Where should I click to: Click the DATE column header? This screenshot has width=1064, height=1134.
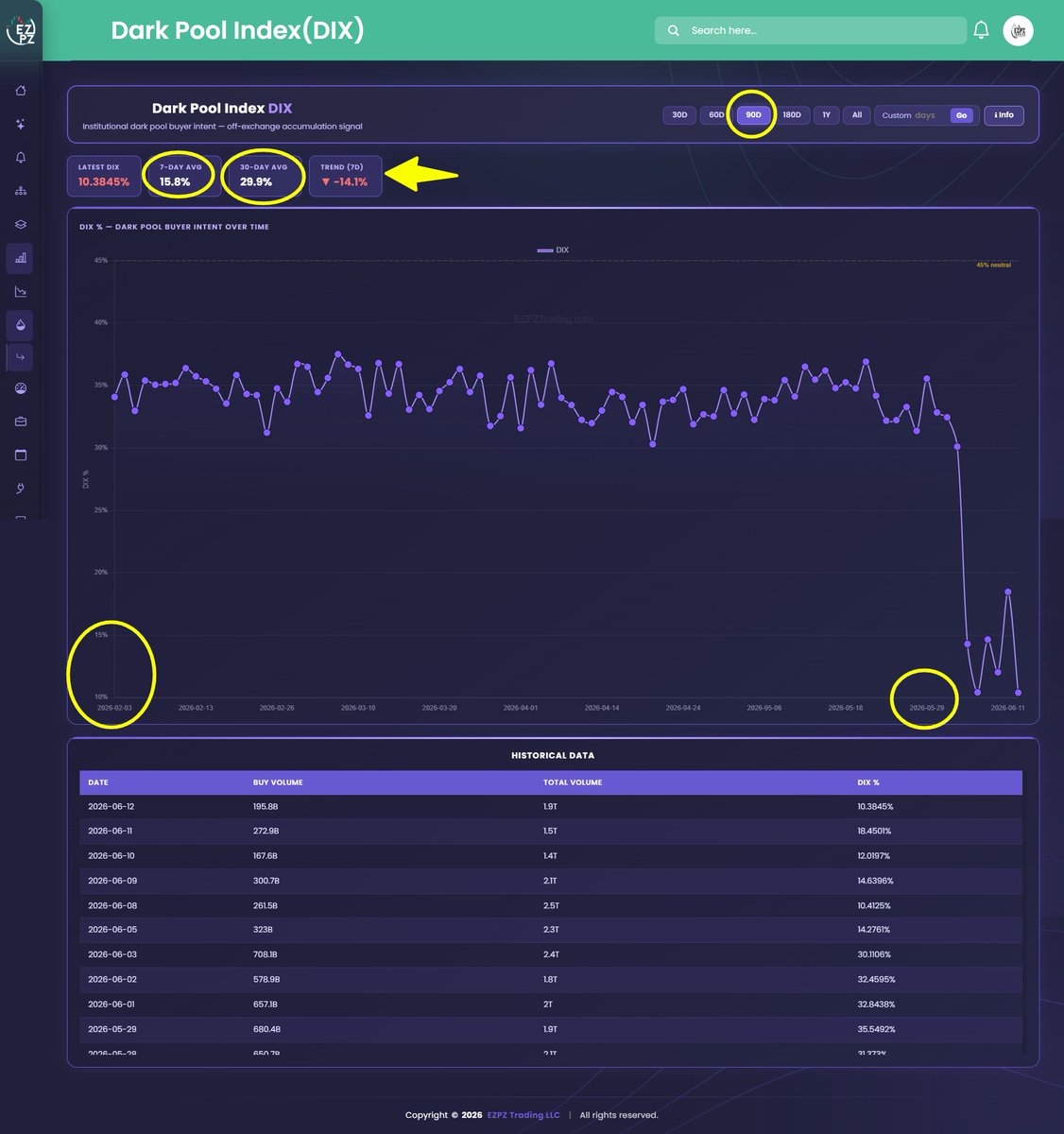[98, 782]
